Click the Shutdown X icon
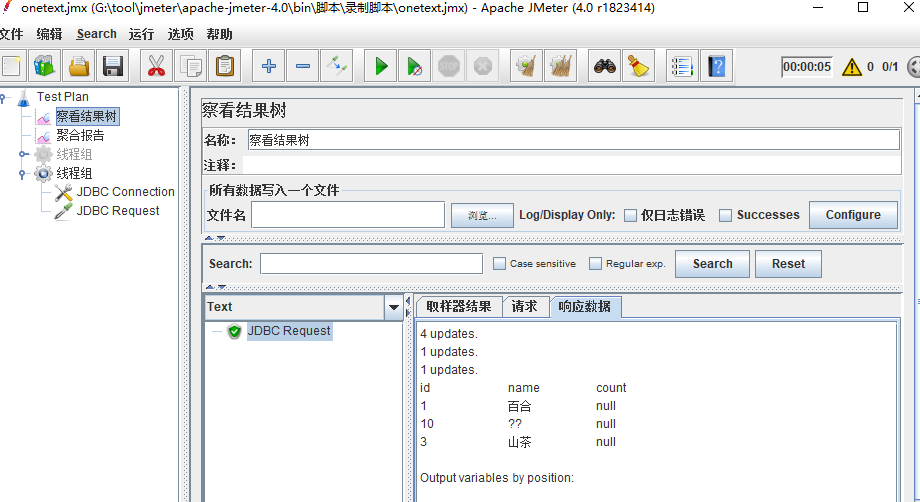920x502 pixels. 483,66
